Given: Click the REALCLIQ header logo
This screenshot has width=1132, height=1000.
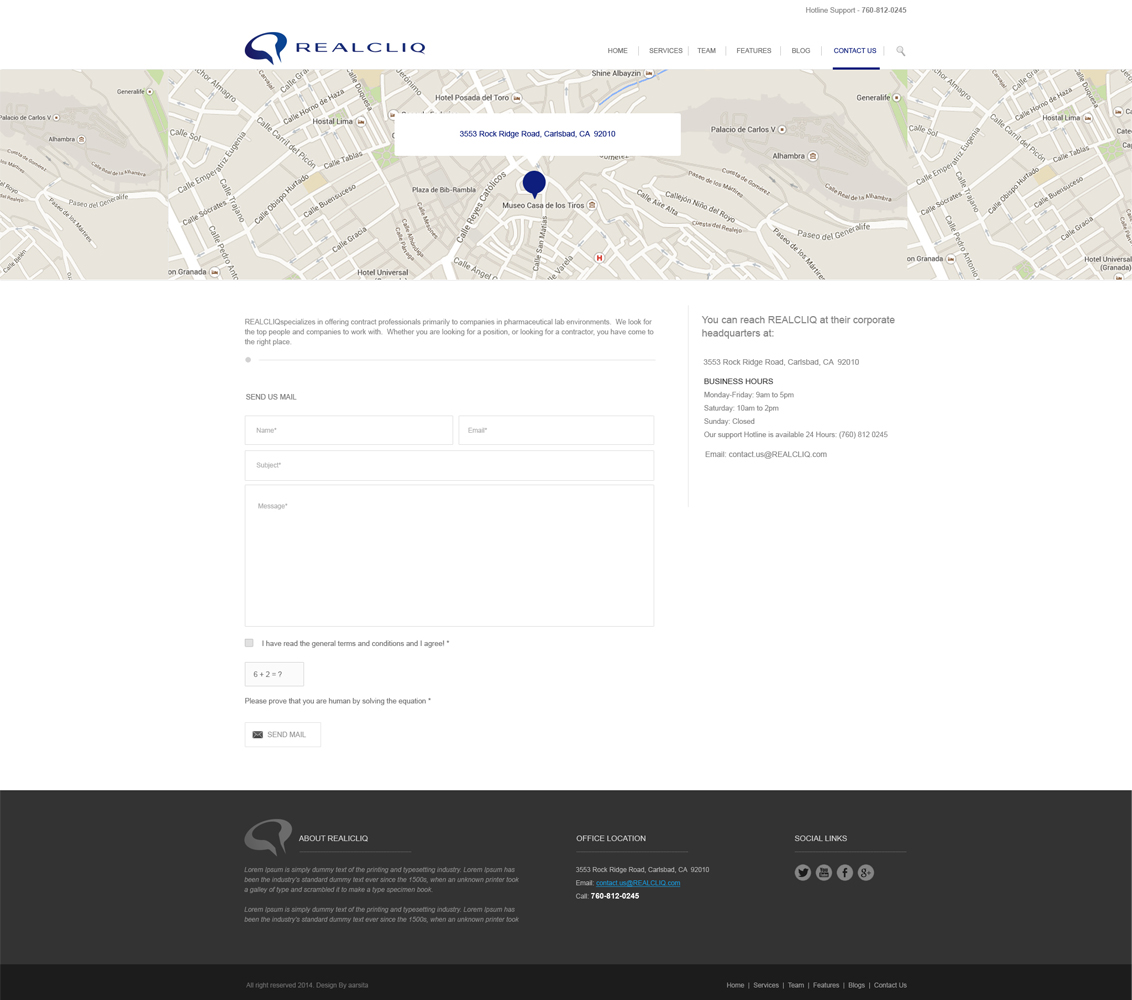Looking at the screenshot, I should point(335,48).
